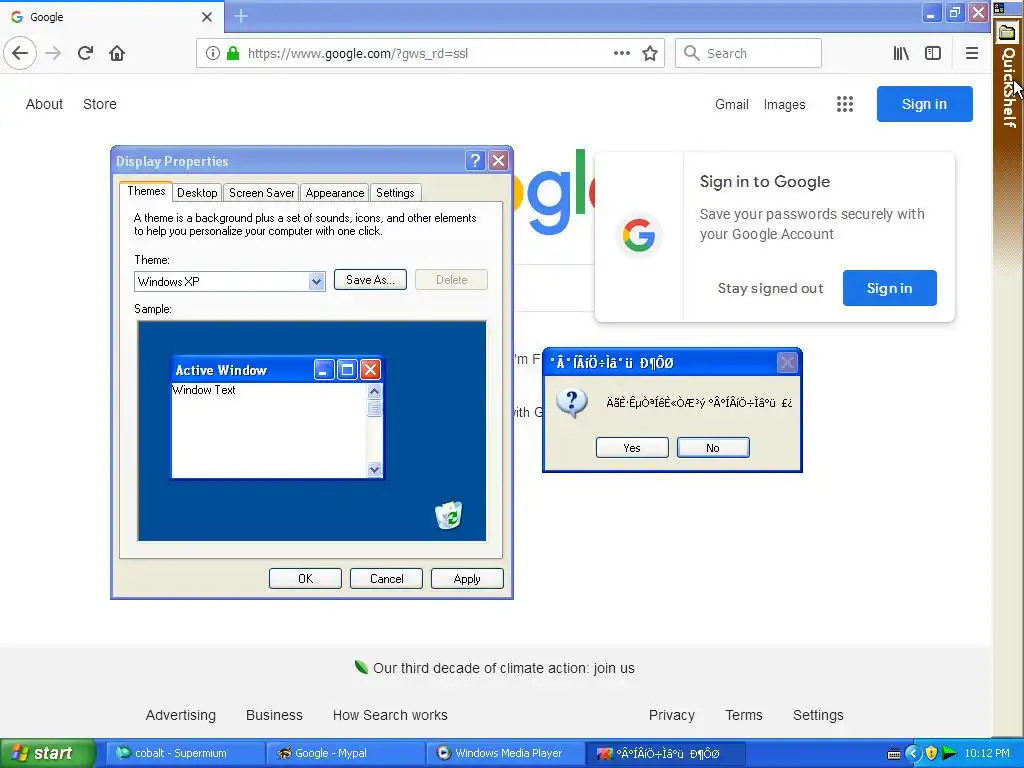
Task: Open page actions three-dots in address bar
Action: [x=622, y=53]
